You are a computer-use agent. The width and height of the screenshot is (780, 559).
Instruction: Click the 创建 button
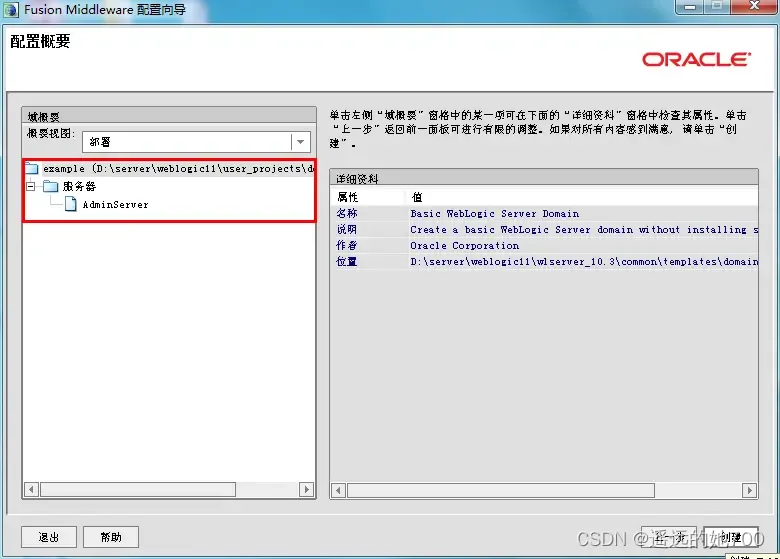point(730,537)
